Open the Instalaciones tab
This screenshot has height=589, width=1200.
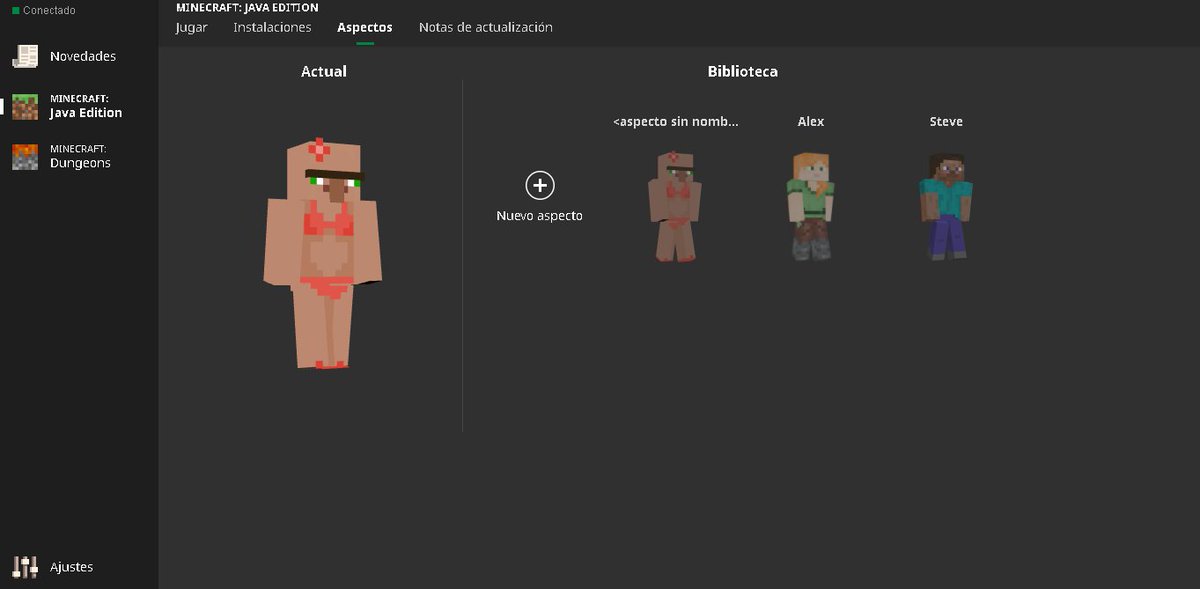coord(273,27)
